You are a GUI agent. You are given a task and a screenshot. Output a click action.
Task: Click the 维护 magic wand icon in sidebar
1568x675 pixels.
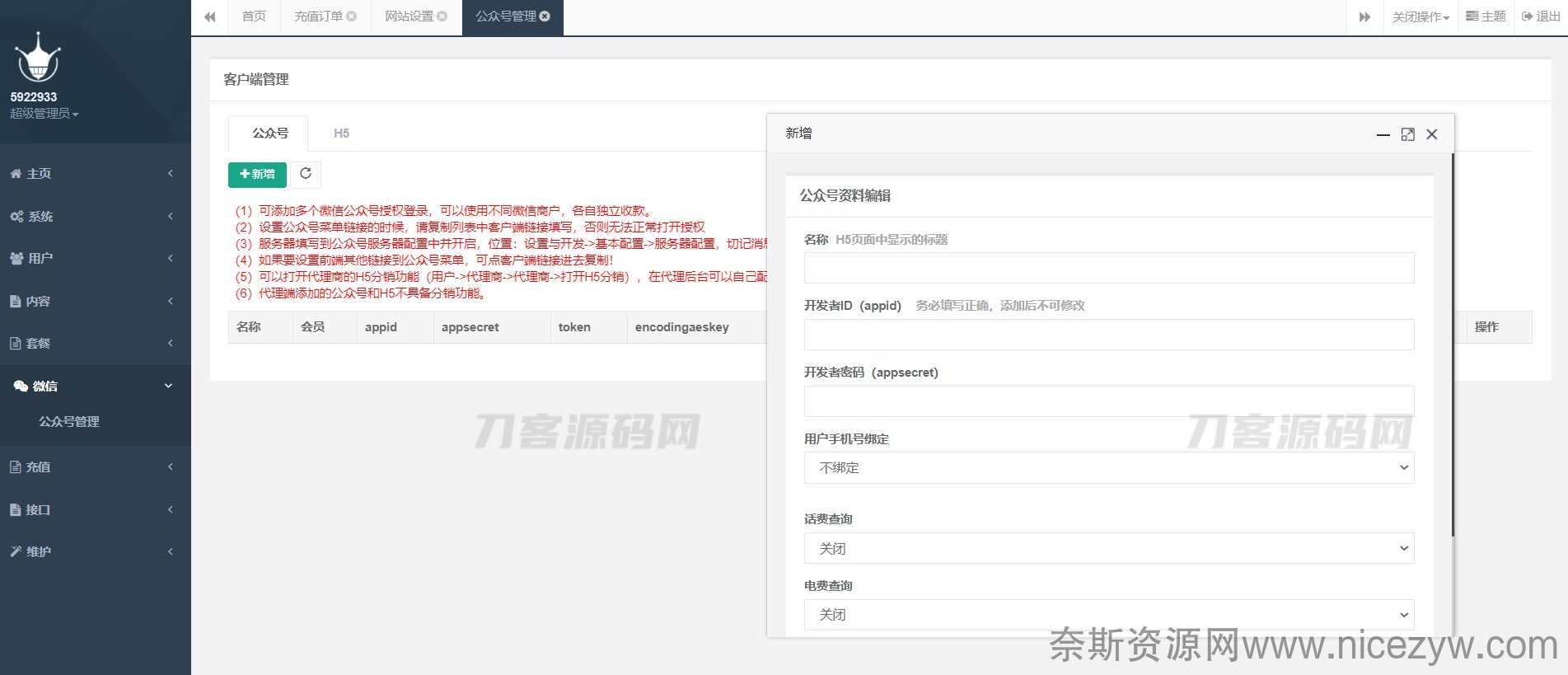click(x=16, y=551)
